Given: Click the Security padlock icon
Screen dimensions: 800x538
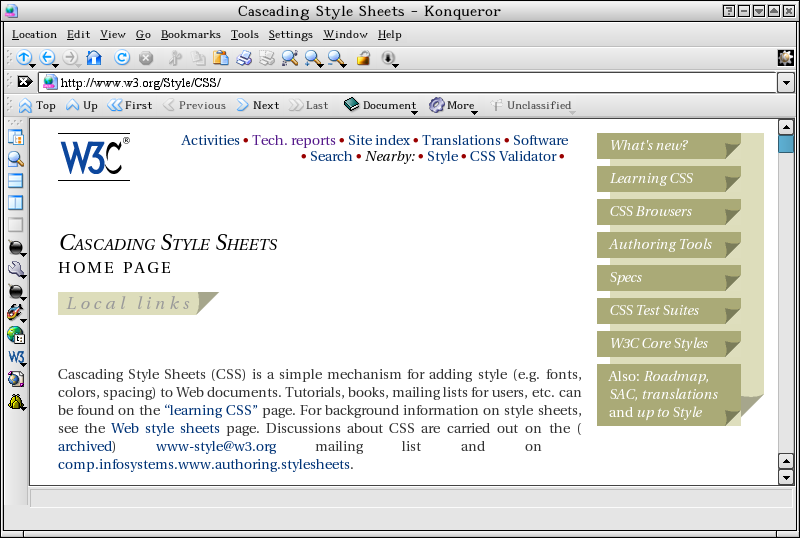Looking at the screenshot, I should [x=364, y=58].
